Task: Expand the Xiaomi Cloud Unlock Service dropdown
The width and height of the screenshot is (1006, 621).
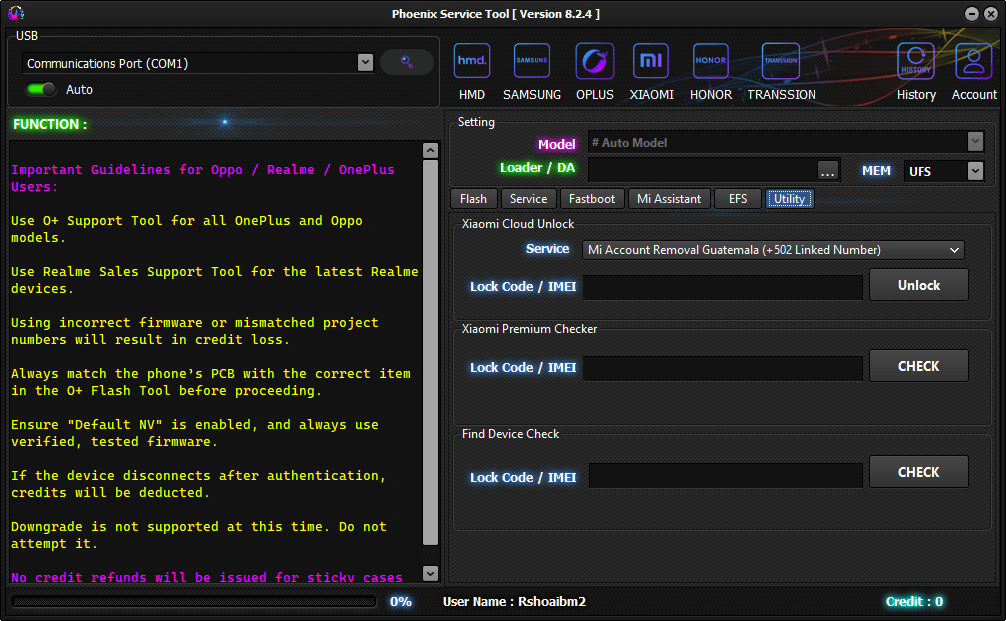Action: (953, 250)
